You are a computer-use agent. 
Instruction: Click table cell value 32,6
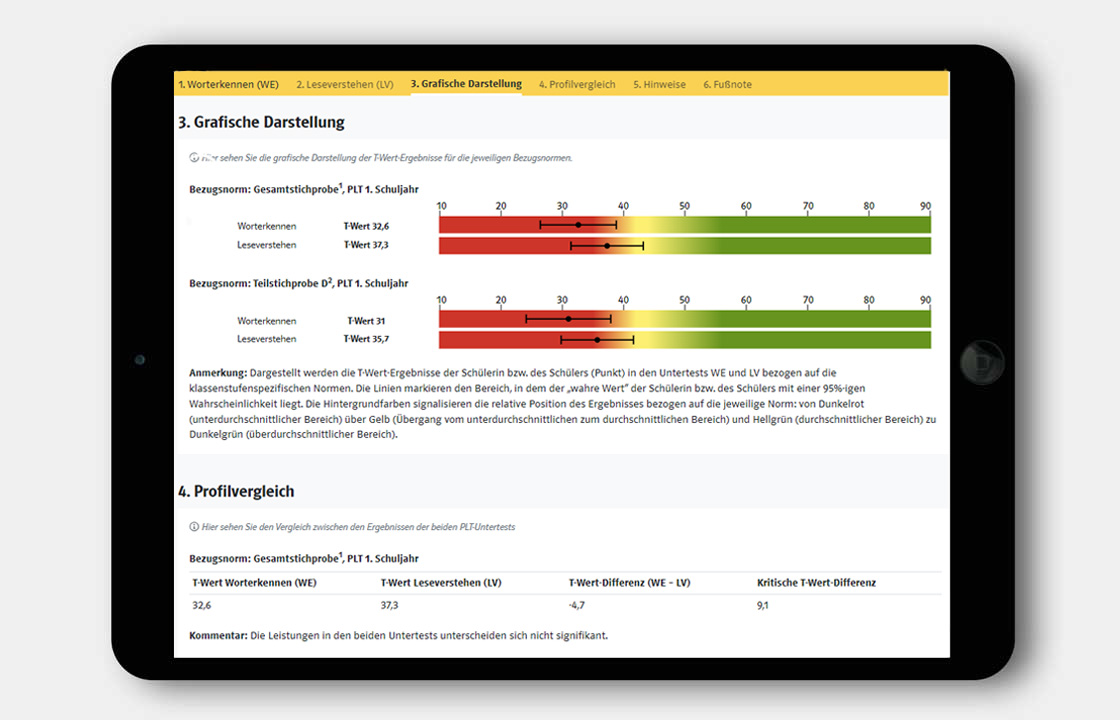coord(201,605)
